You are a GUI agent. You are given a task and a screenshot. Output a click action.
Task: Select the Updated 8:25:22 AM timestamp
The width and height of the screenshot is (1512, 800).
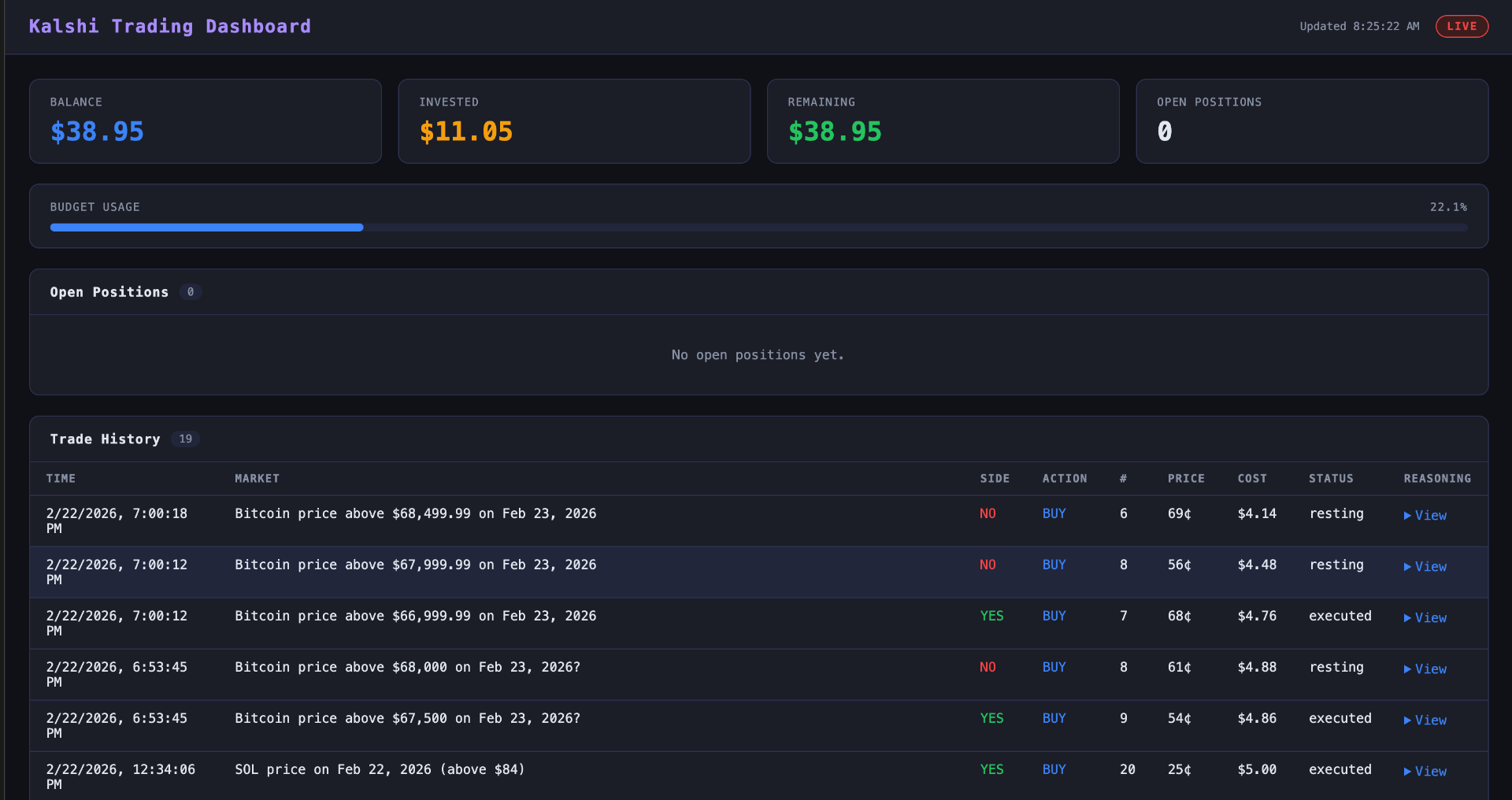(x=1359, y=26)
